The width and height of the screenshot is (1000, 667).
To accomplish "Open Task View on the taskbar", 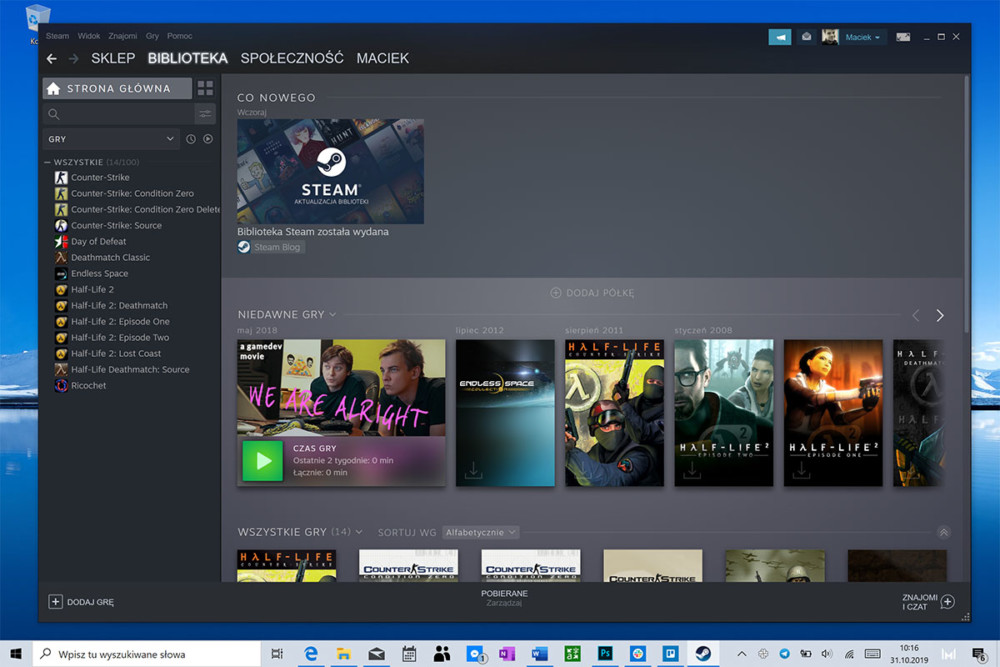I will 277,654.
